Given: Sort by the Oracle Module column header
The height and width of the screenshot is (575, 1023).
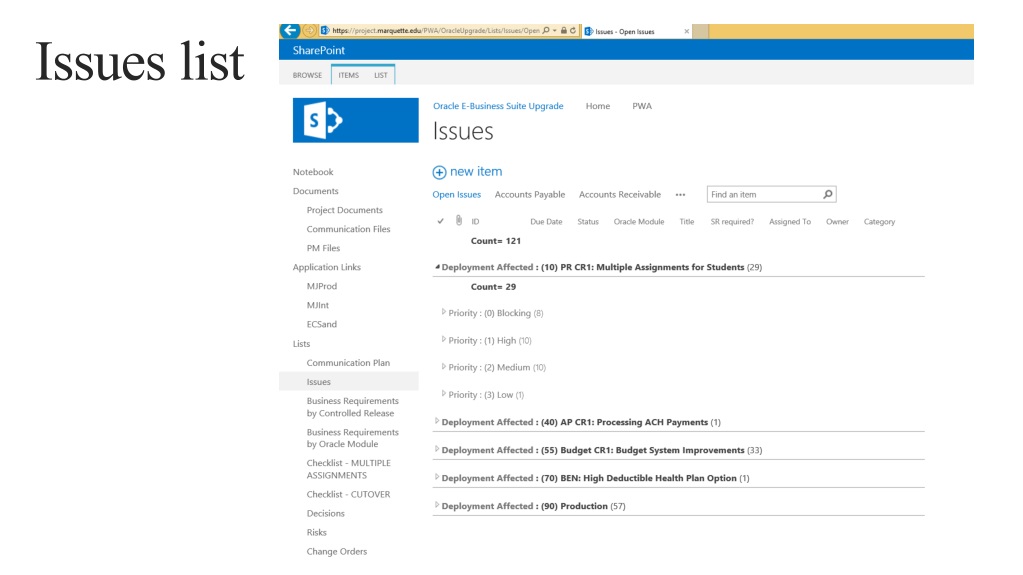Looking at the screenshot, I should pyautogui.click(x=639, y=222).
